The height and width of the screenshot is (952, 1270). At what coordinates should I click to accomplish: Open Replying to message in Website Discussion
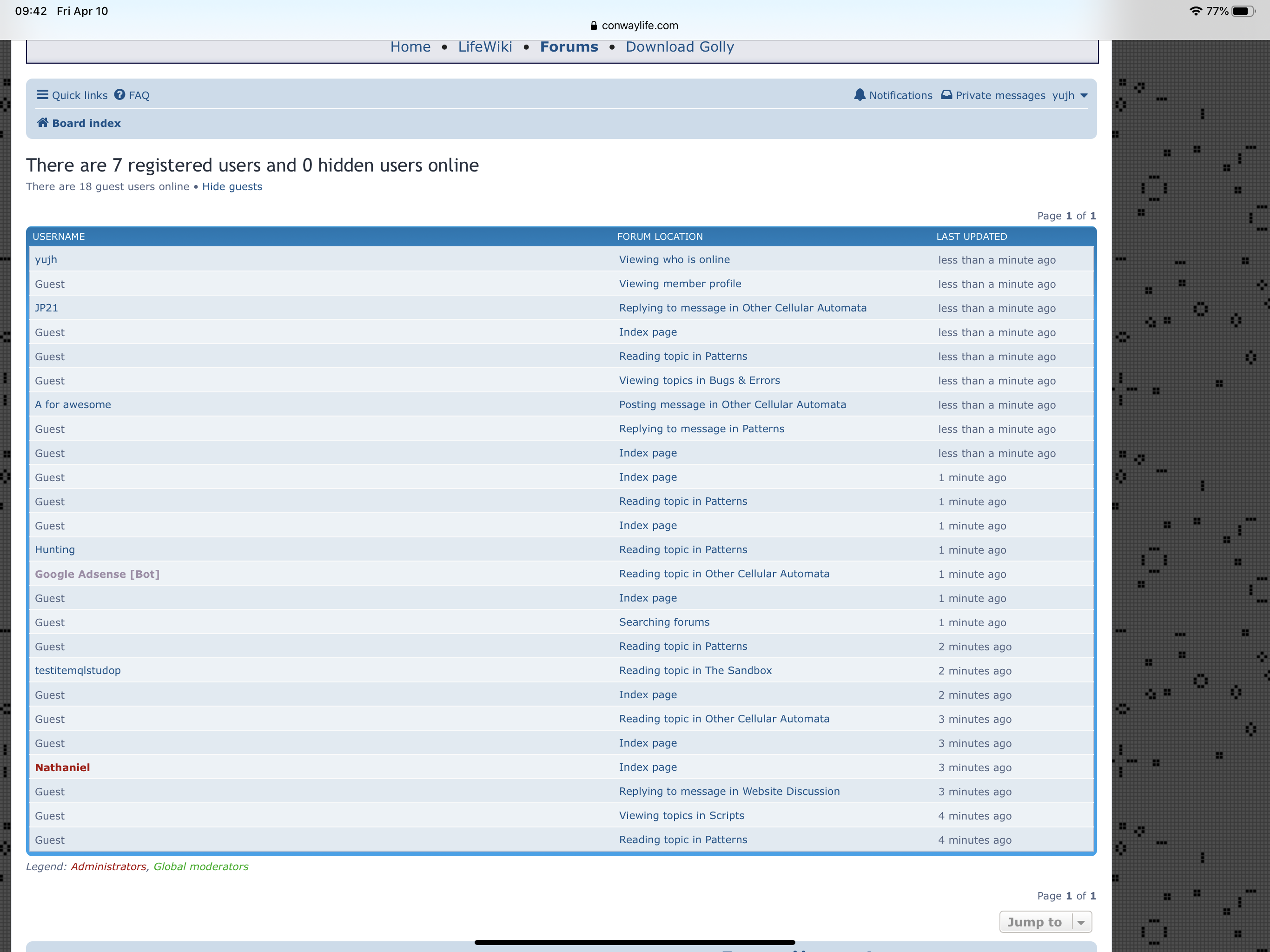tap(729, 791)
